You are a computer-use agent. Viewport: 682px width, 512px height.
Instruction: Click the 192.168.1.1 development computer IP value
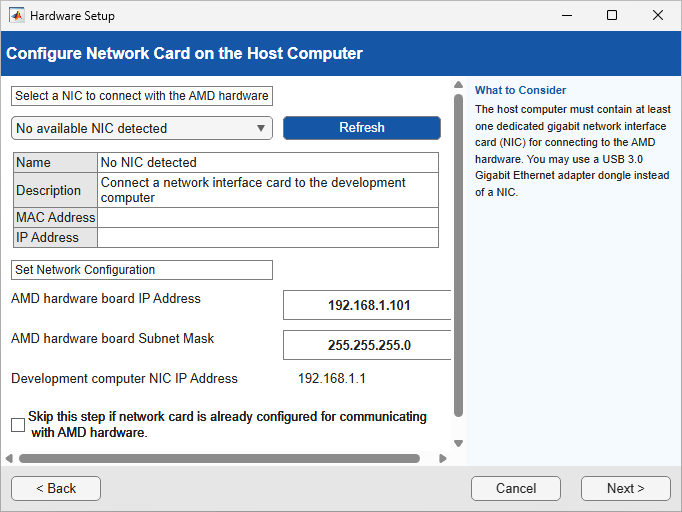click(x=331, y=378)
